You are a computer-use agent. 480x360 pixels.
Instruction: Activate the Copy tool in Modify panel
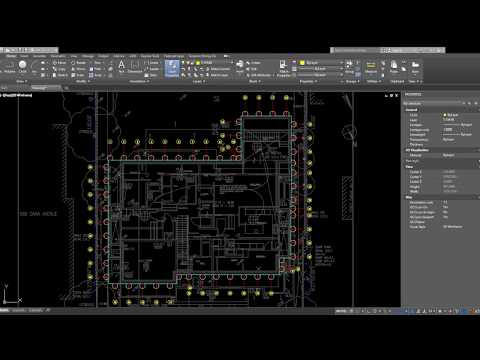click(x=59, y=69)
